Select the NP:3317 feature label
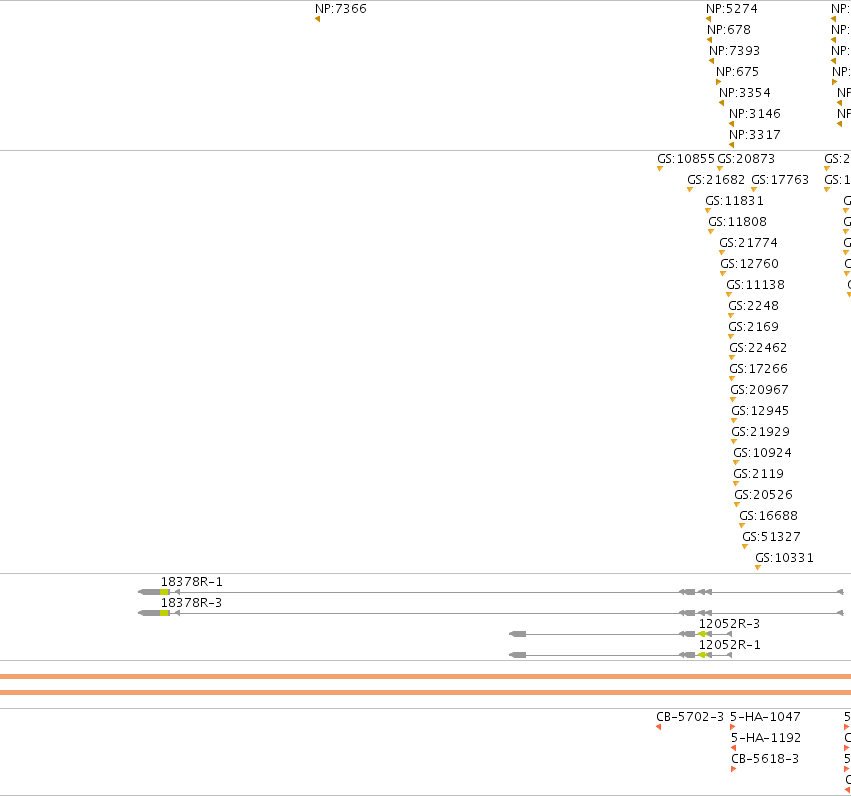 point(754,135)
